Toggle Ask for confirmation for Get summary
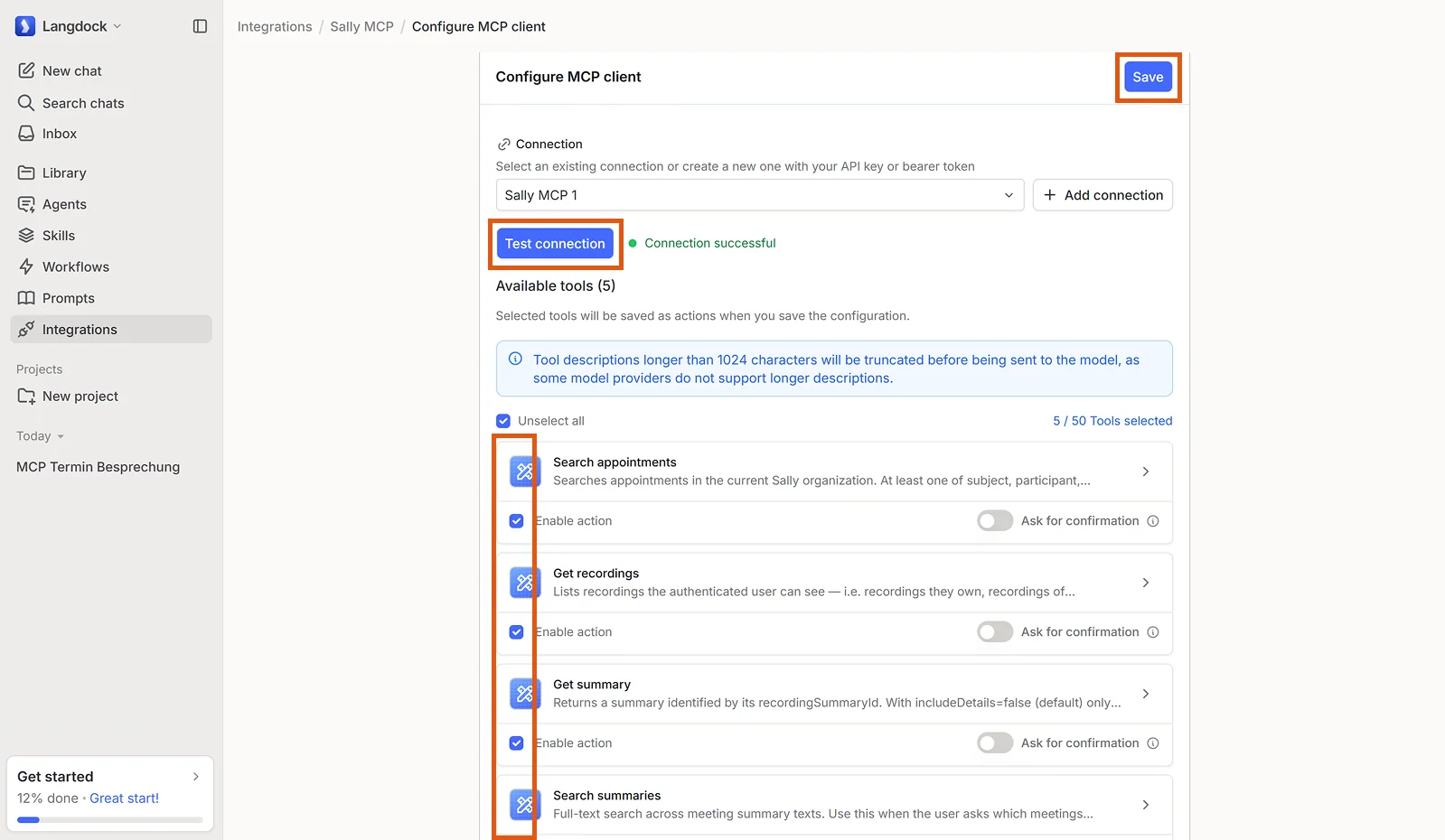 (x=995, y=743)
